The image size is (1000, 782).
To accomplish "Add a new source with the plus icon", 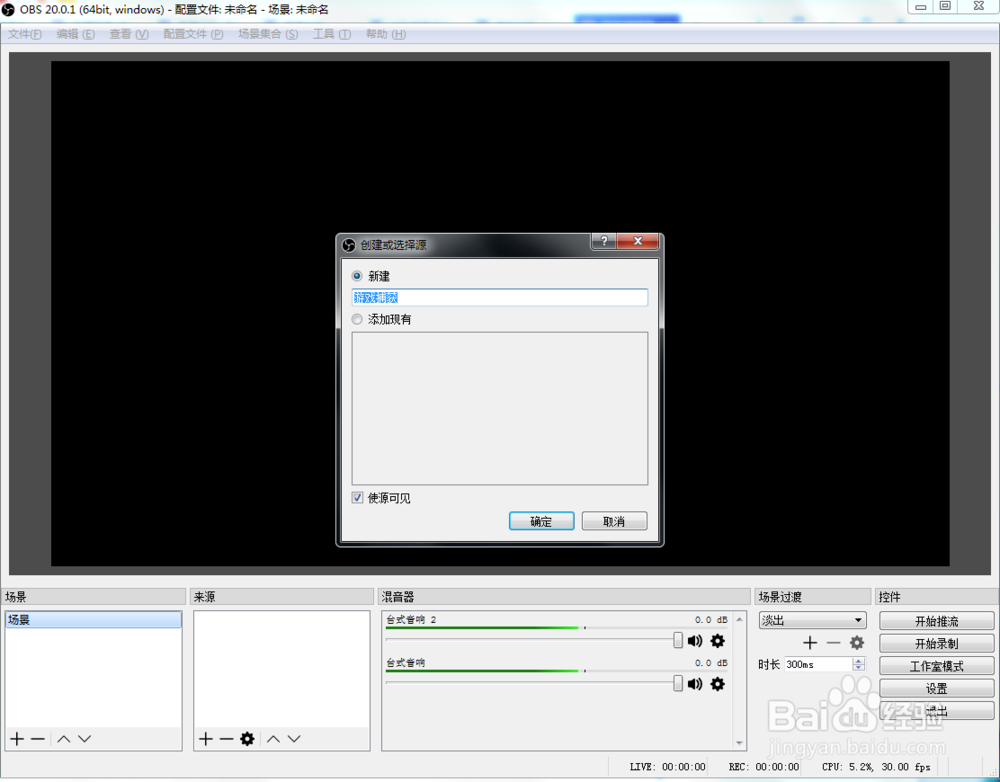I will [205, 739].
